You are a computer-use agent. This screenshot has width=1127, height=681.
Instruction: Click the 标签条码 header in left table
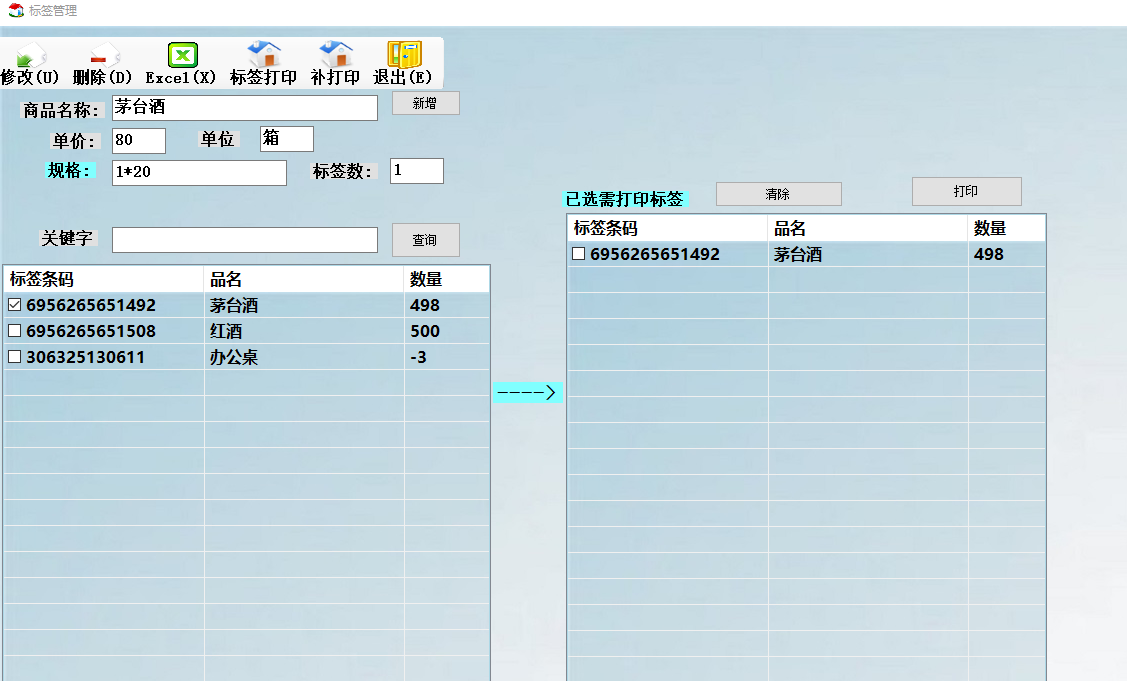104,279
